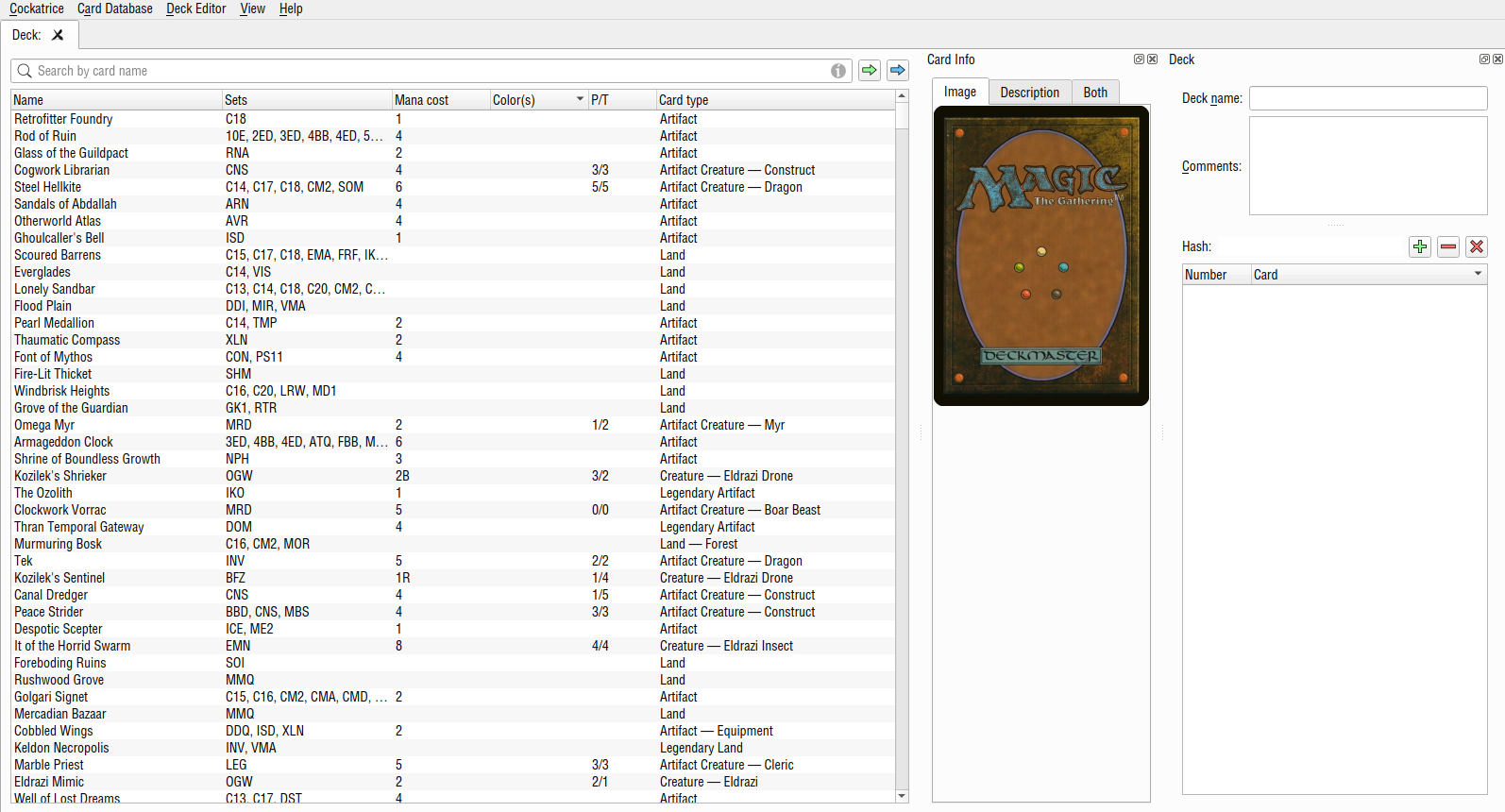Select Clockwork Vorrac row
Image resolution: width=1505 pixels, height=812 pixels.
(453, 510)
